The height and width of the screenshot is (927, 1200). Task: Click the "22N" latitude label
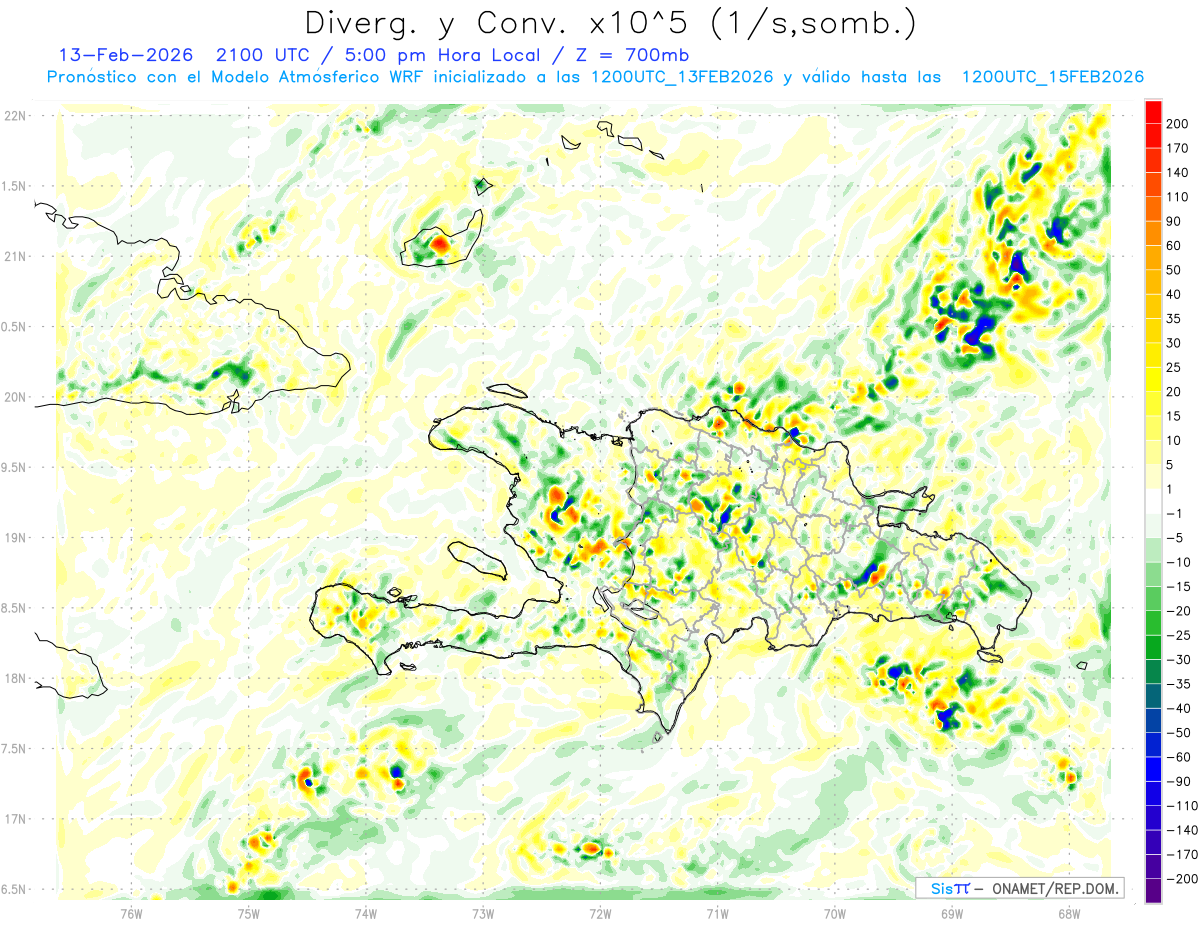pos(15,116)
